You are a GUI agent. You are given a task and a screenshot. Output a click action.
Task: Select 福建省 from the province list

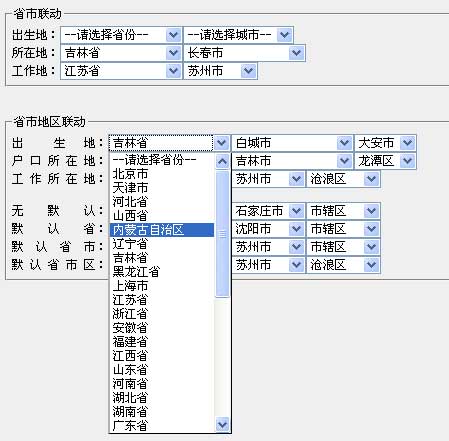coord(162,342)
